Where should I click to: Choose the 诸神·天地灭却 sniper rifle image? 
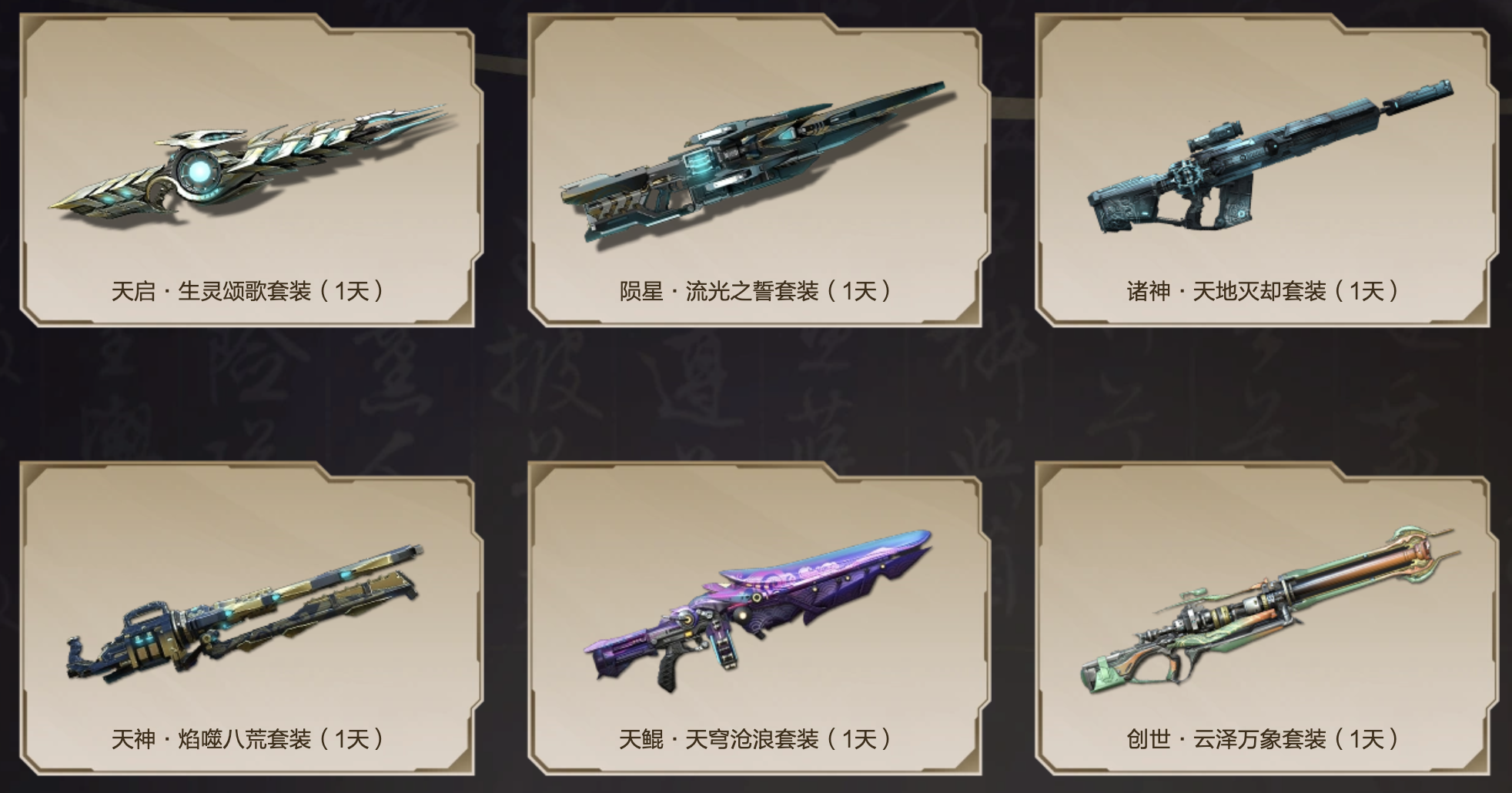point(1269,156)
